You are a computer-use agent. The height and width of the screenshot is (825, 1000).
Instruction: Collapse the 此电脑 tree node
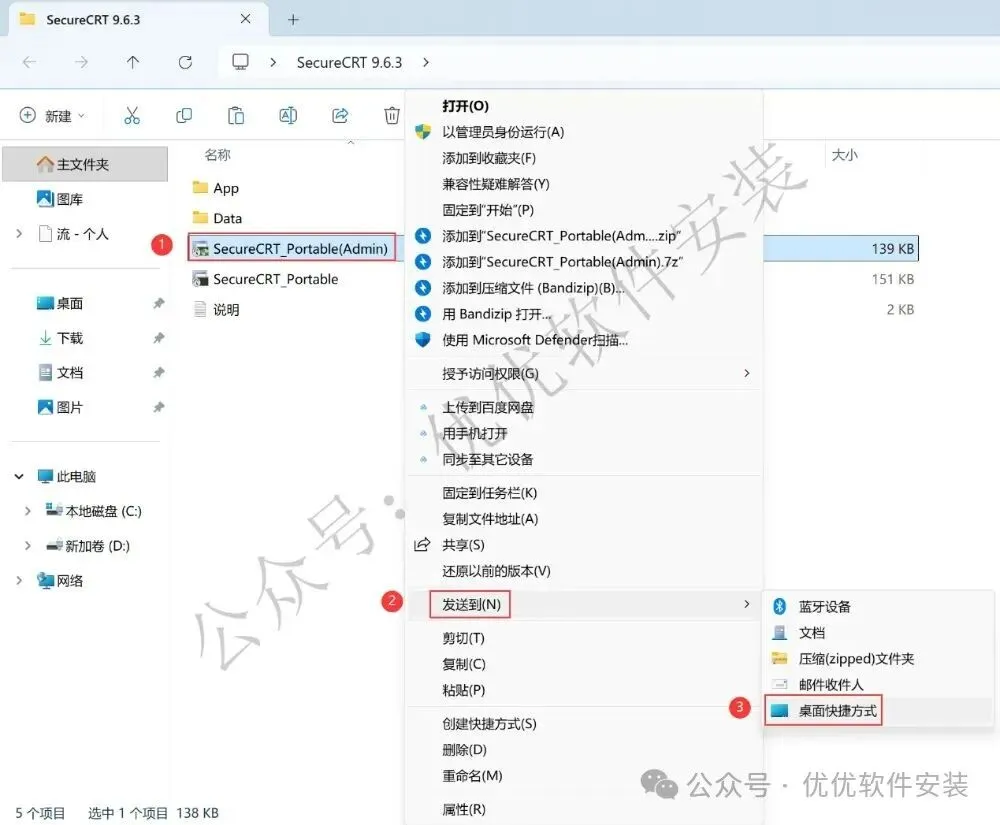(19, 476)
